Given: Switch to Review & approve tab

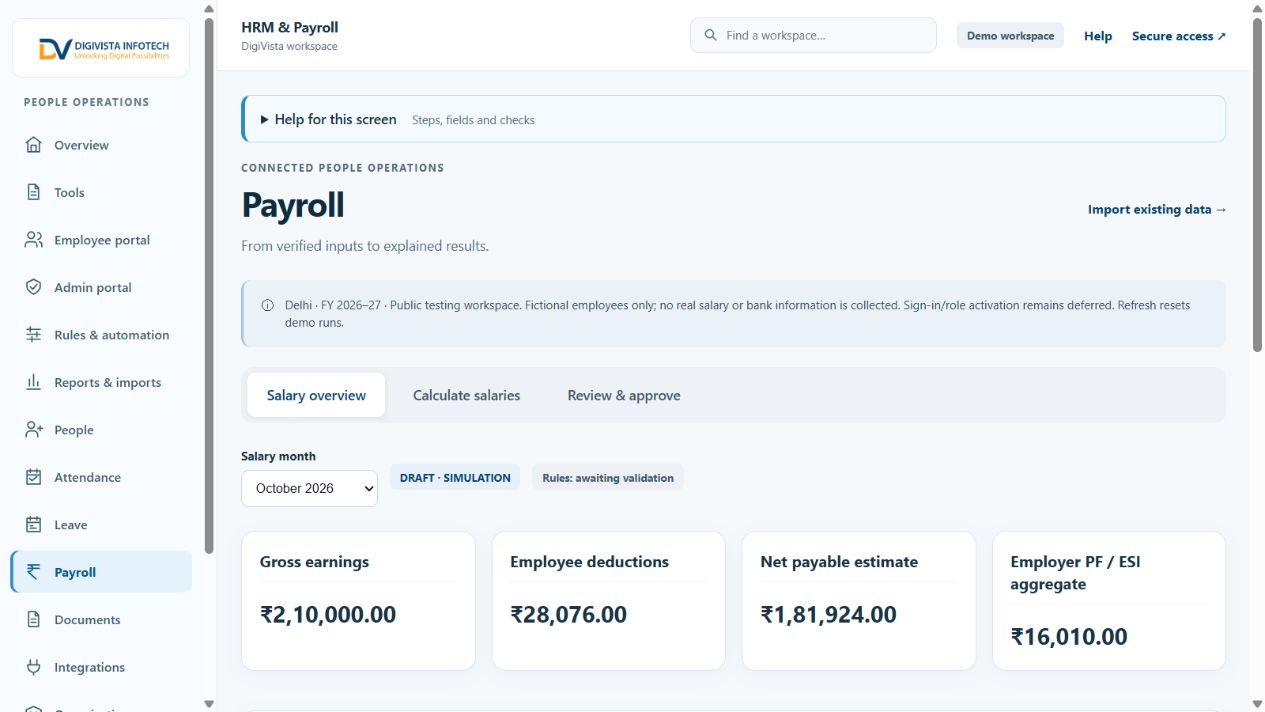Looking at the screenshot, I should click(624, 395).
